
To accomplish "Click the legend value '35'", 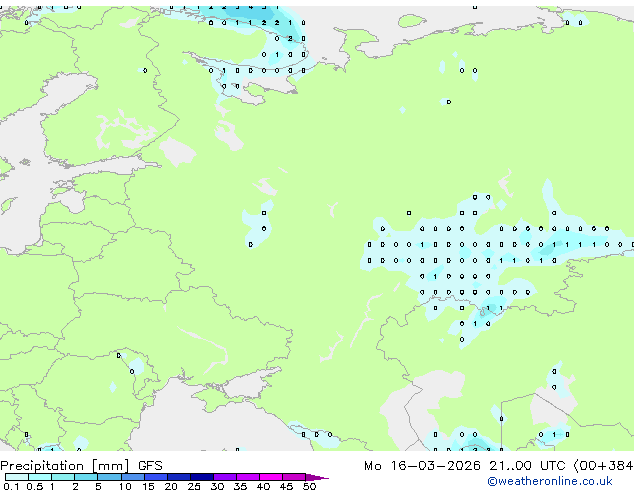I will click(x=240, y=486).
